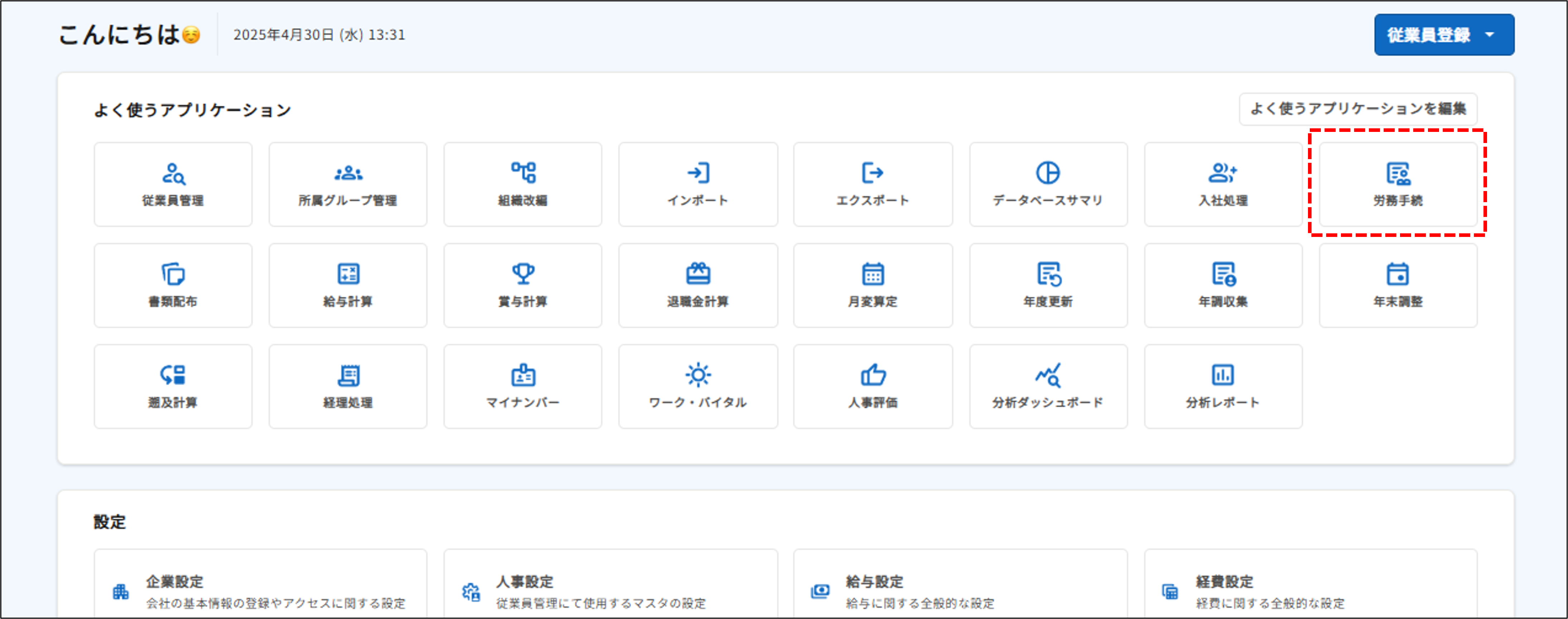This screenshot has width=1568, height=619.
Task: Open the 退職金計算 tile
Action: (698, 285)
